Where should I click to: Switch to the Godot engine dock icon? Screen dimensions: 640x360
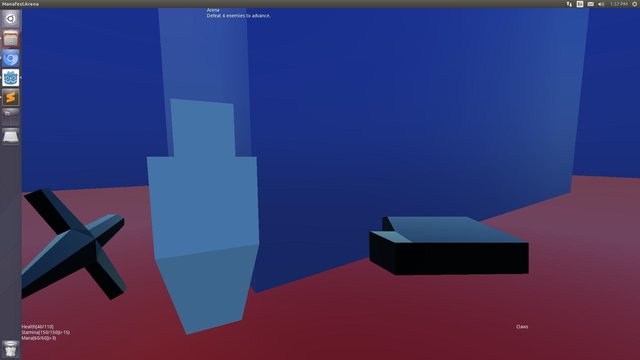(x=11, y=78)
